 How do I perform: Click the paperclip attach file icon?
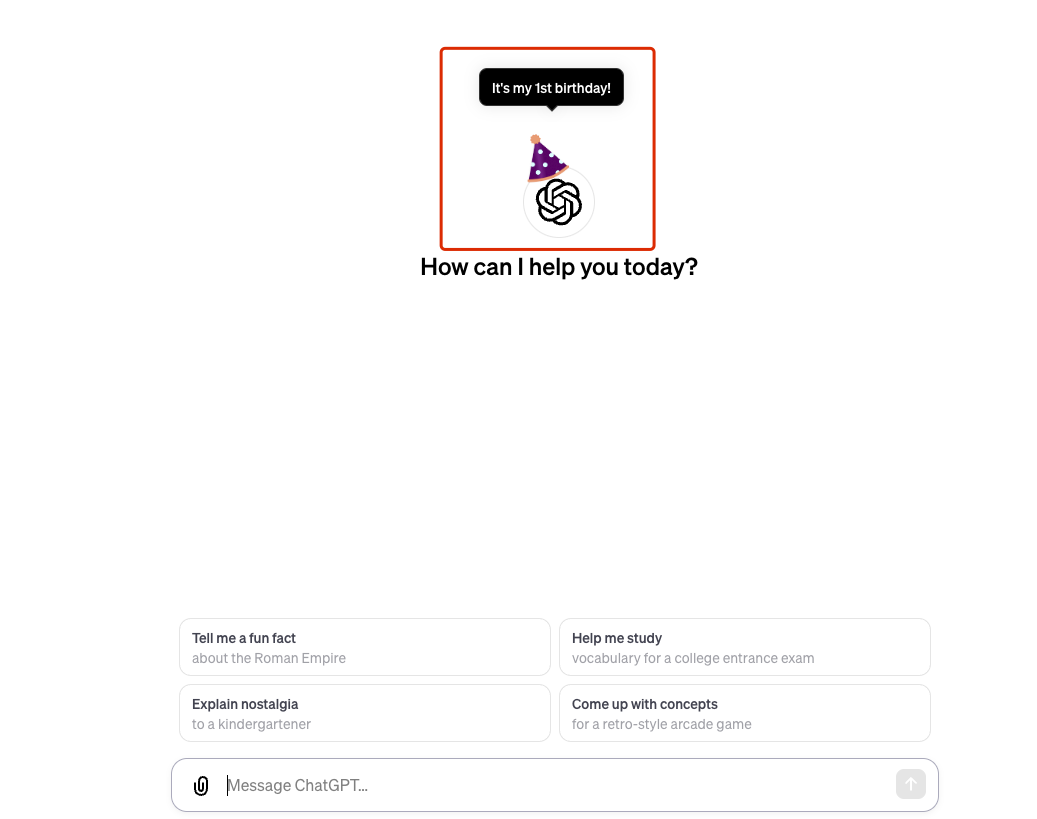pos(201,785)
